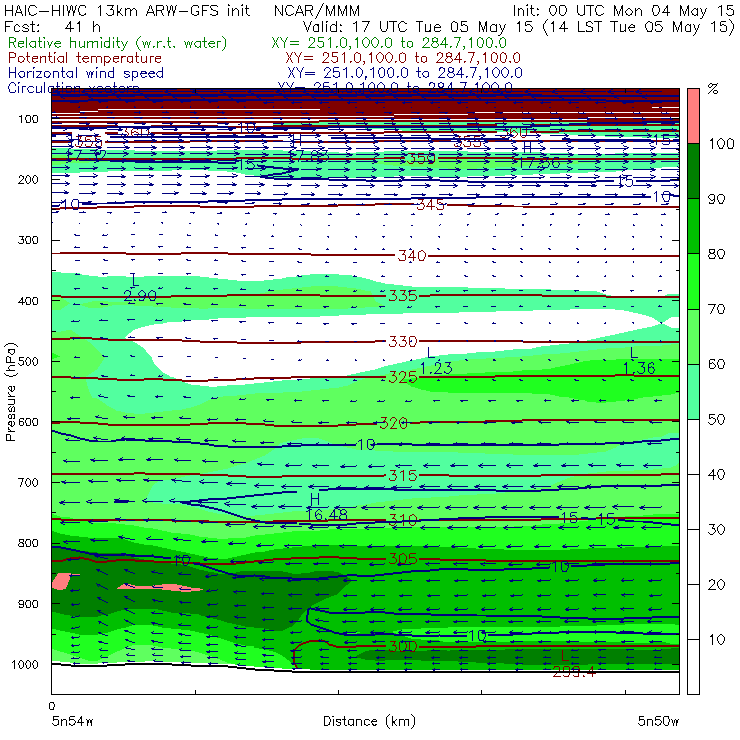The image size is (740, 740).
Task: Click the "299.4" minimum temperature value
Action: 574,672
